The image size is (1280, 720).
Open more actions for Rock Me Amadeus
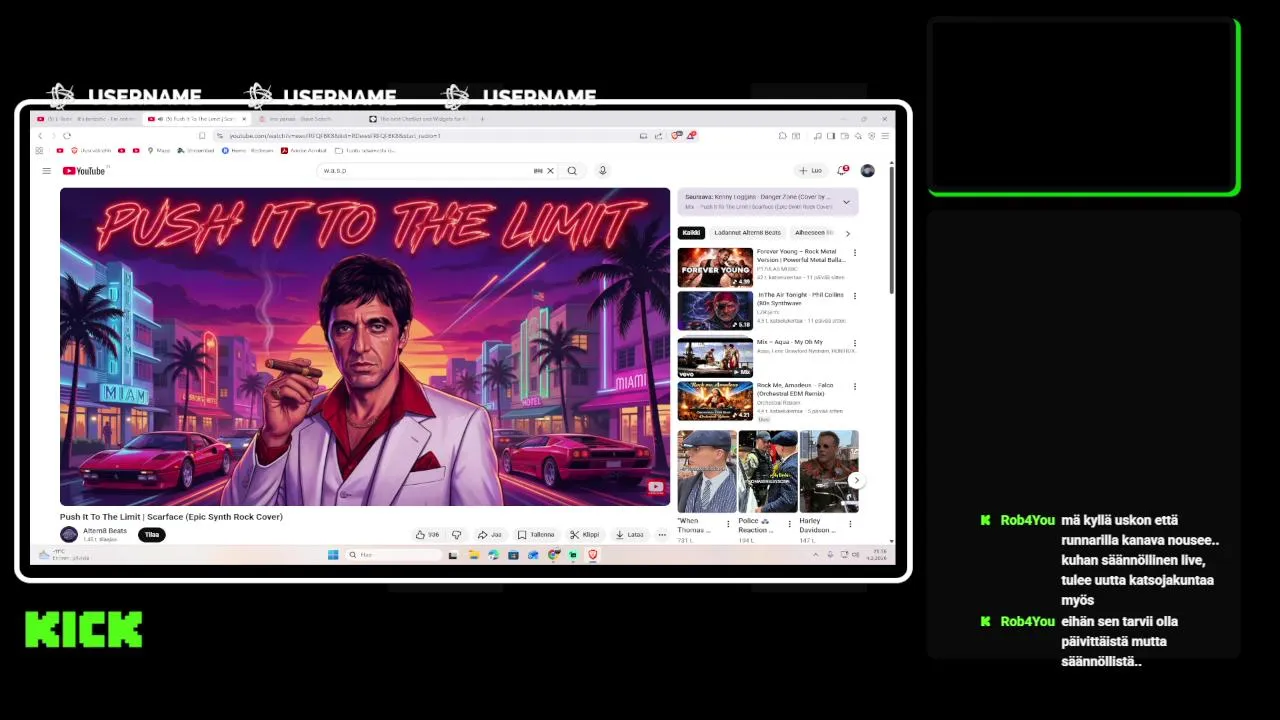(854, 387)
